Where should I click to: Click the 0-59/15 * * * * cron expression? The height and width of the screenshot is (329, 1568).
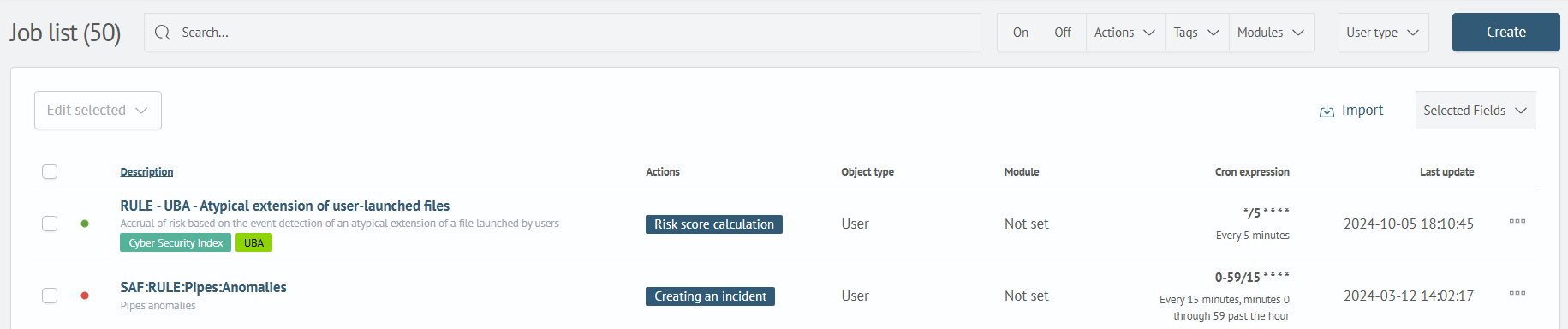(x=1252, y=278)
